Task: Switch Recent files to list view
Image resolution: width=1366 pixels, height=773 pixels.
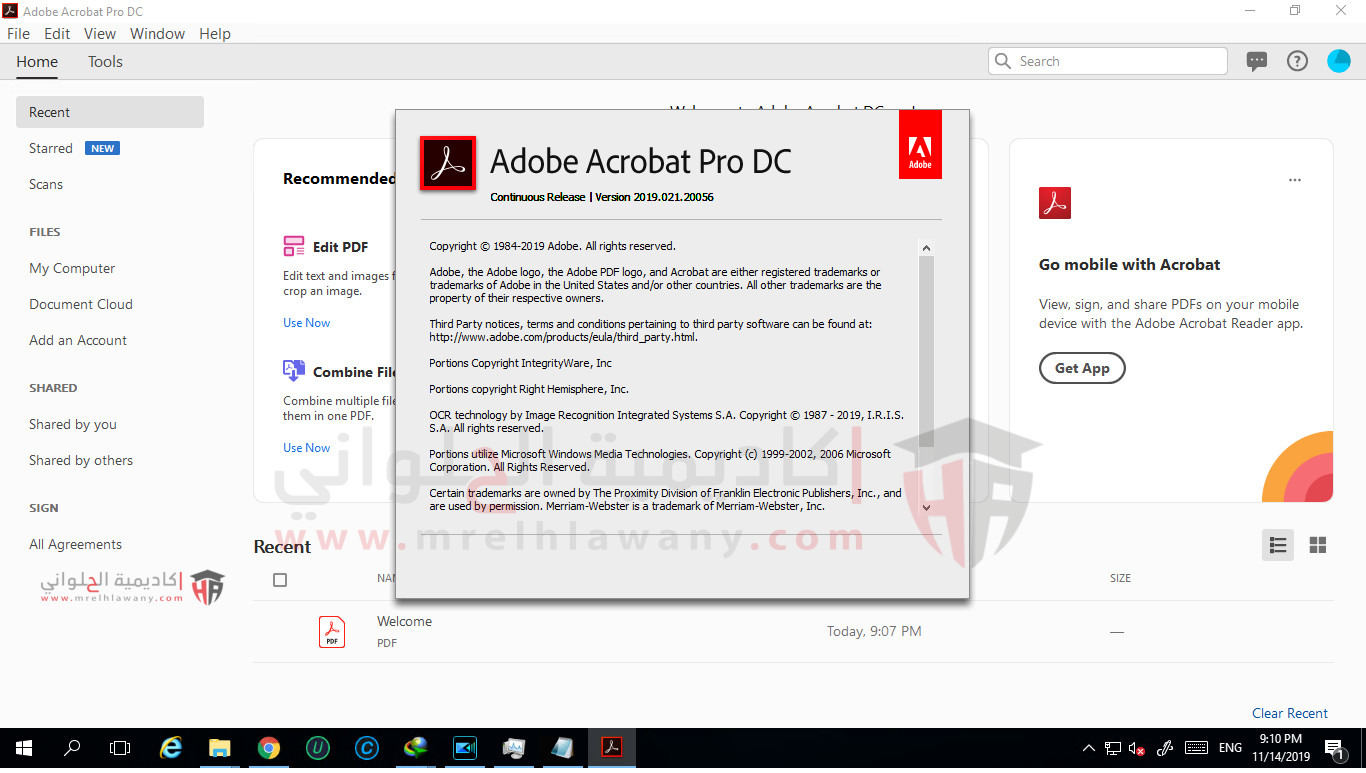Action: coord(1278,545)
